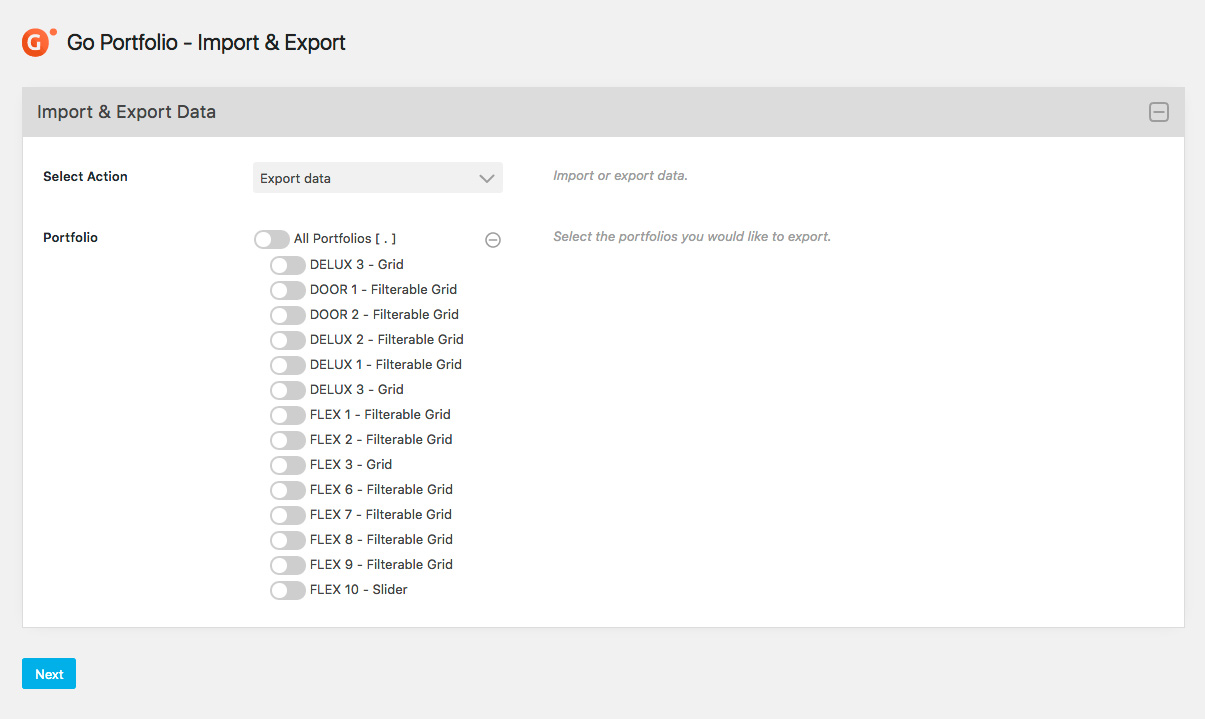
Task: Select FLEX 2 - Filterable Grid toggle
Action: [x=287, y=440]
